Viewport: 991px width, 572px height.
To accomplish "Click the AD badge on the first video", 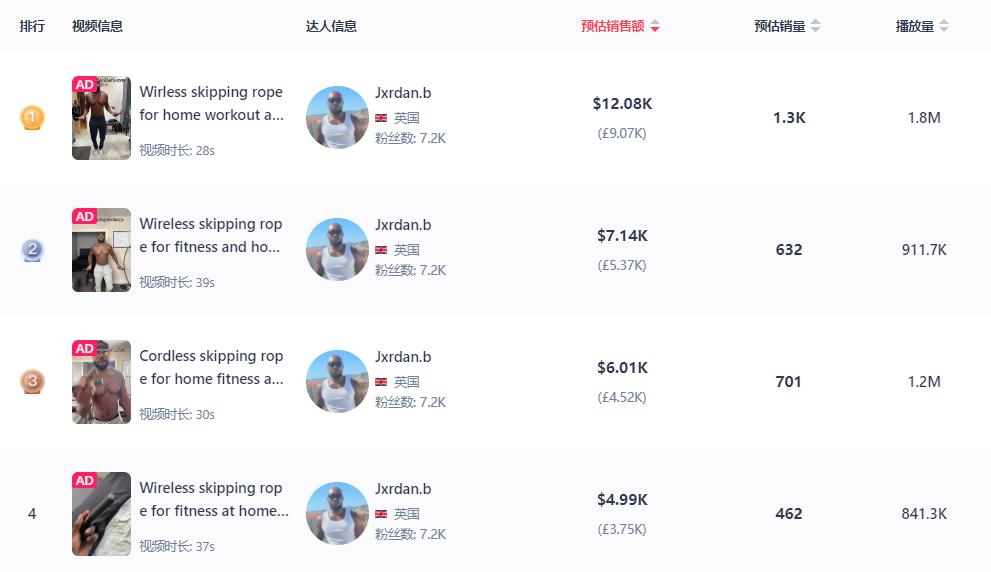I will [84, 85].
